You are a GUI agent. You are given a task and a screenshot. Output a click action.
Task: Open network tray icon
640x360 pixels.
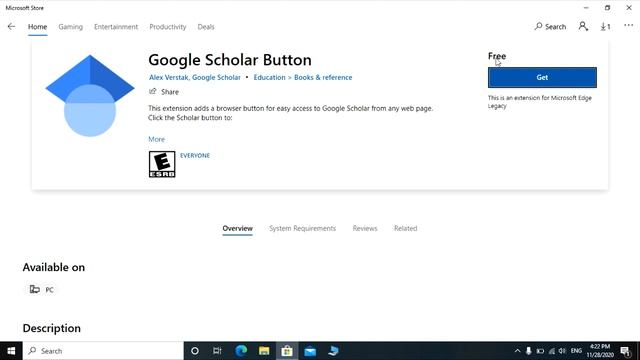click(551, 351)
